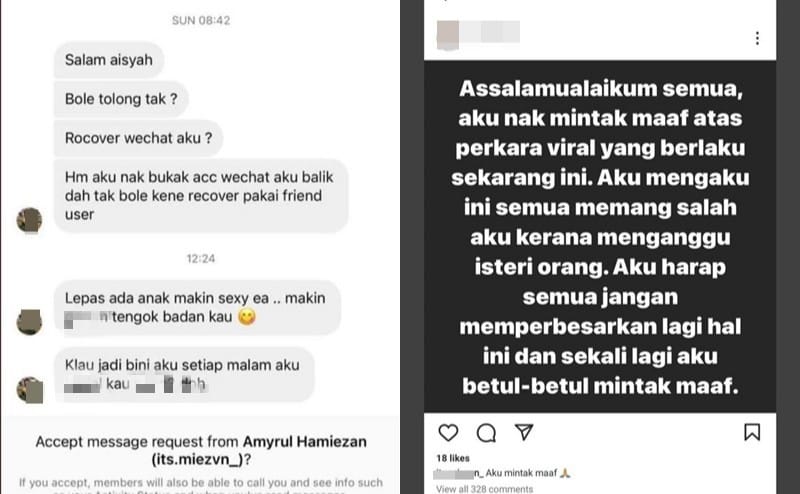Open sender avatar beside "Klau jadi bini" message
The image size is (800, 494).
pos(29,390)
